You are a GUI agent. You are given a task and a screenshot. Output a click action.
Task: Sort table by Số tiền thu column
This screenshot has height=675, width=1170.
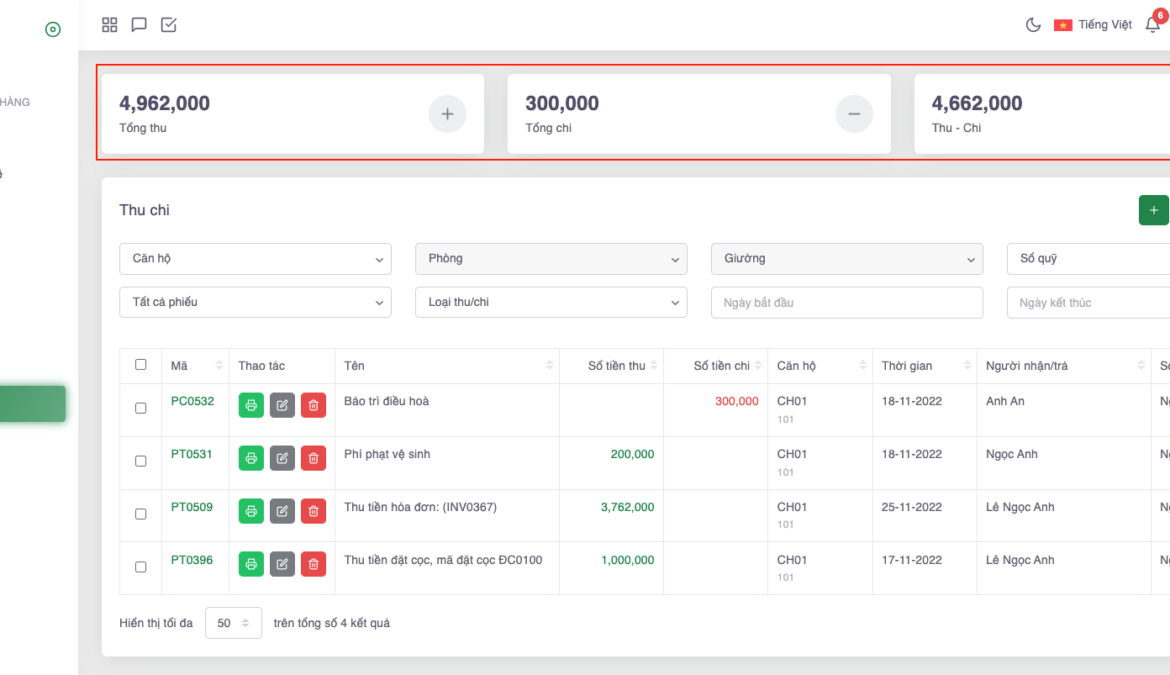(x=617, y=366)
